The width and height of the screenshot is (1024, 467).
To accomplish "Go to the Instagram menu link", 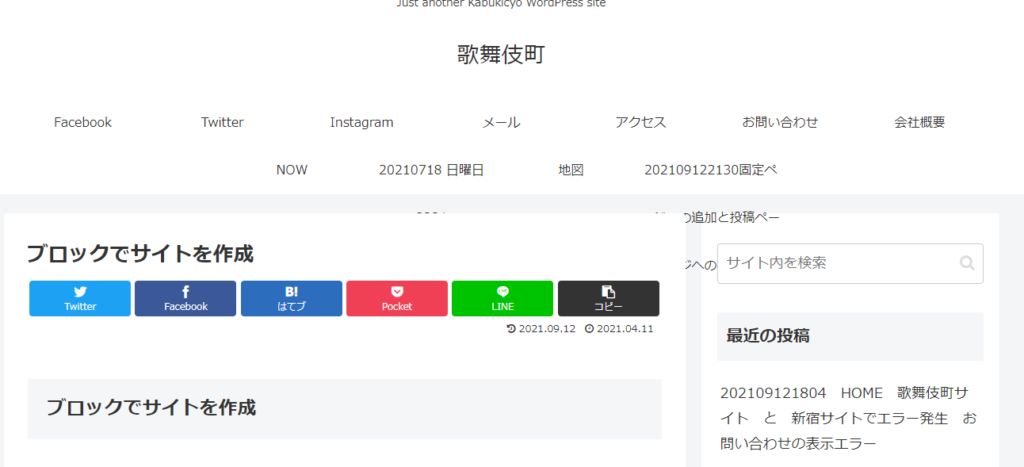I will pyautogui.click(x=362, y=122).
